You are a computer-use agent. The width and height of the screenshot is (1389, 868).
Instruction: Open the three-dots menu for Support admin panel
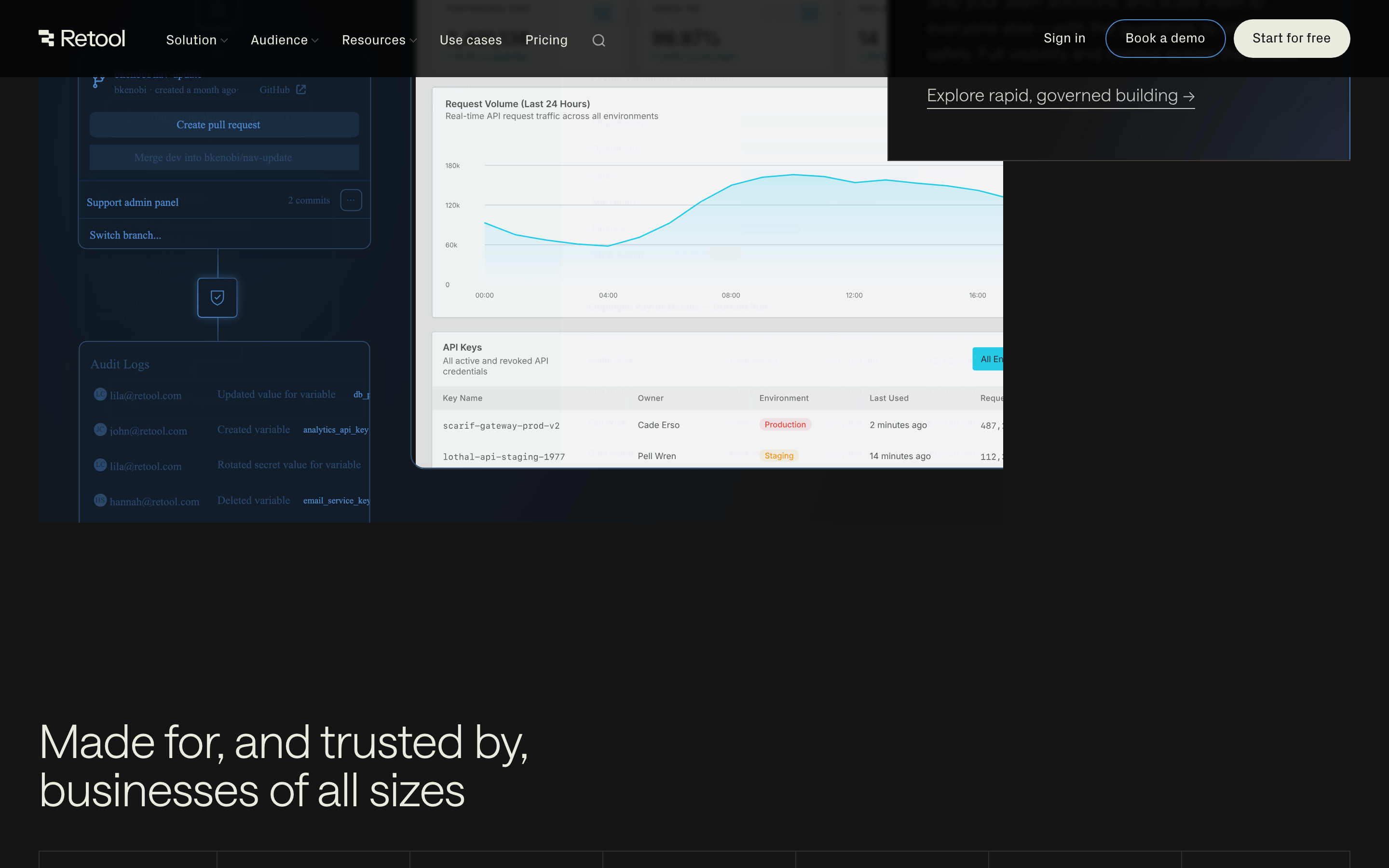[351, 200]
